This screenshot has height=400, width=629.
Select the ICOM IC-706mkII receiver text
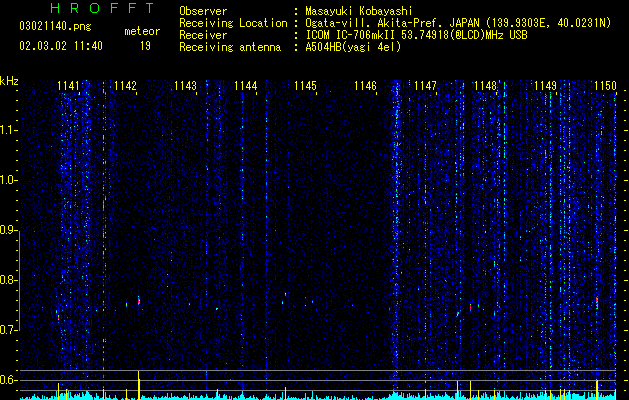pyautogui.click(x=416, y=35)
